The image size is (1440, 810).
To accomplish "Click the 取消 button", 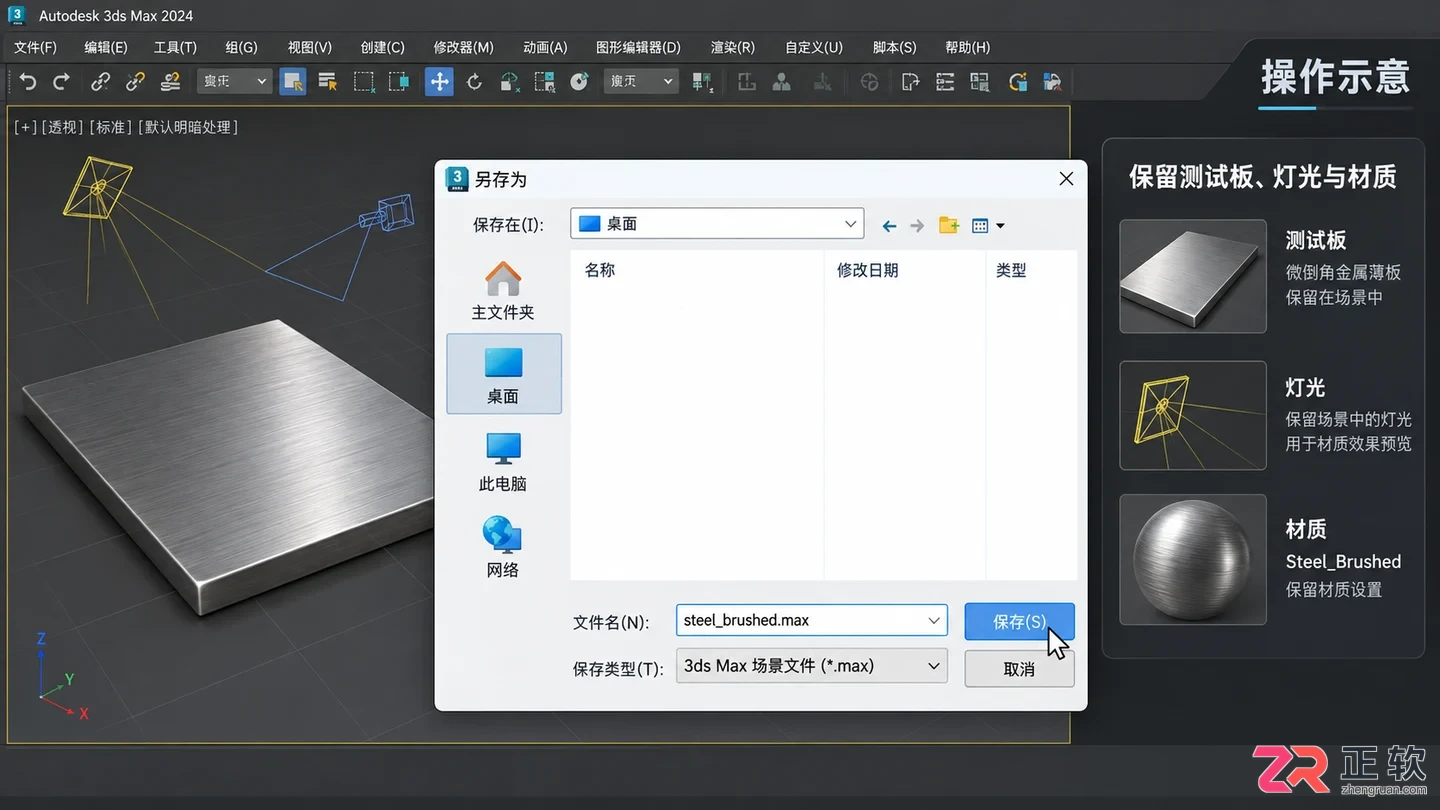I will tap(1019, 669).
